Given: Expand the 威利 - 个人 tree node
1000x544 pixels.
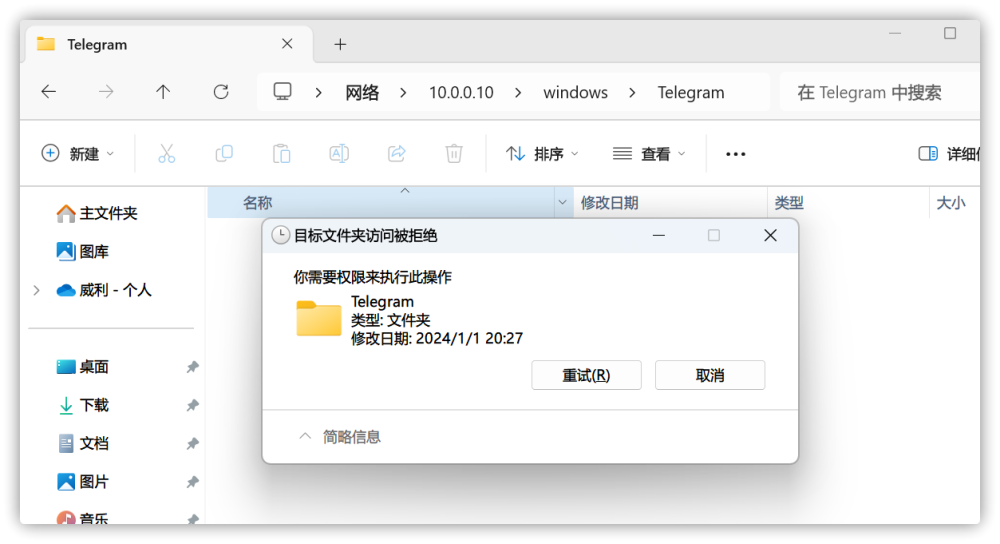Looking at the screenshot, I should click(x=36, y=290).
